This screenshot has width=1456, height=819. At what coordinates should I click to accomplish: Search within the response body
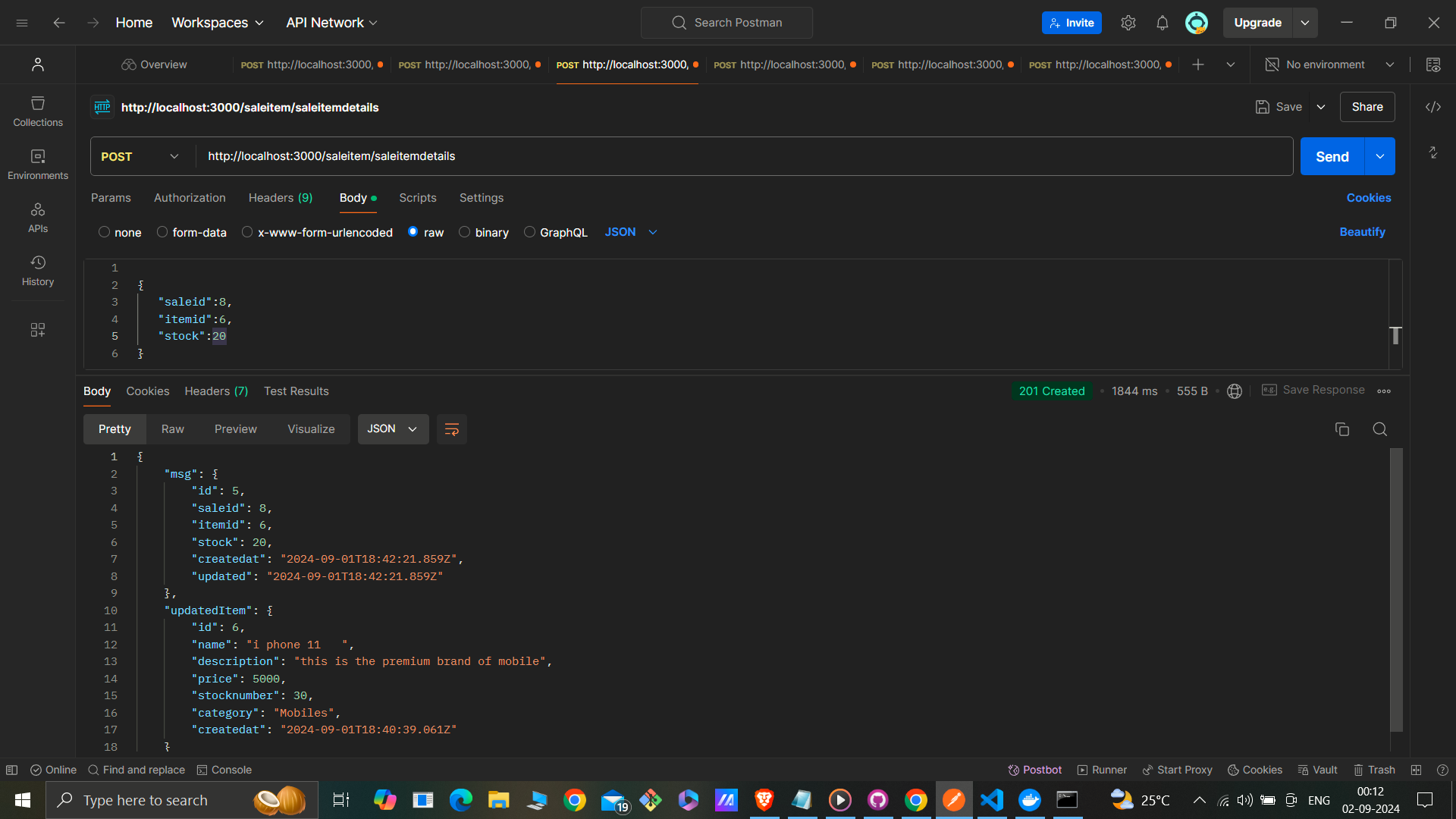click(x=1379, y=429)
